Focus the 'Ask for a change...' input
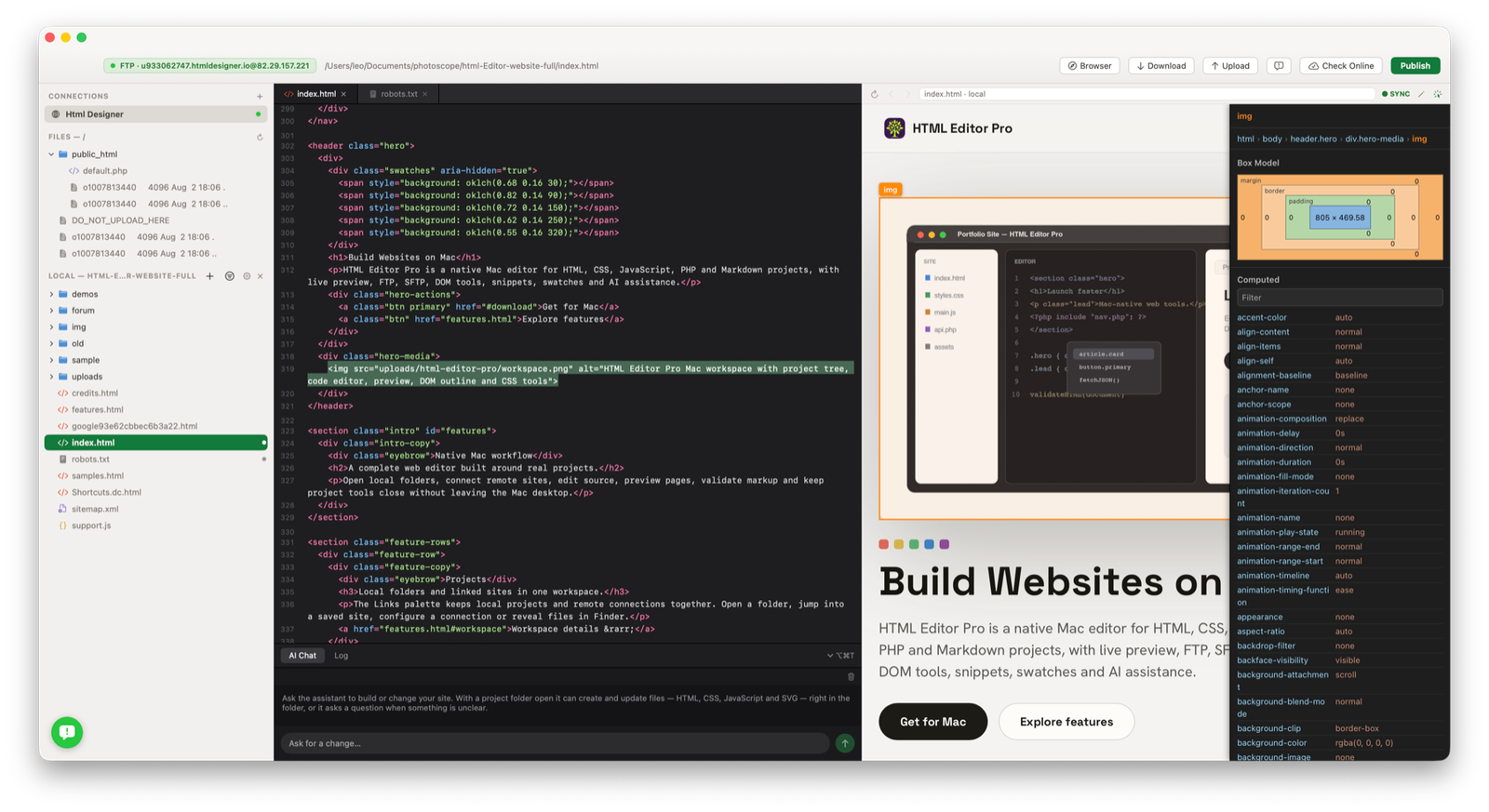The image size is (1489, 812). click(x=555, y=743)
